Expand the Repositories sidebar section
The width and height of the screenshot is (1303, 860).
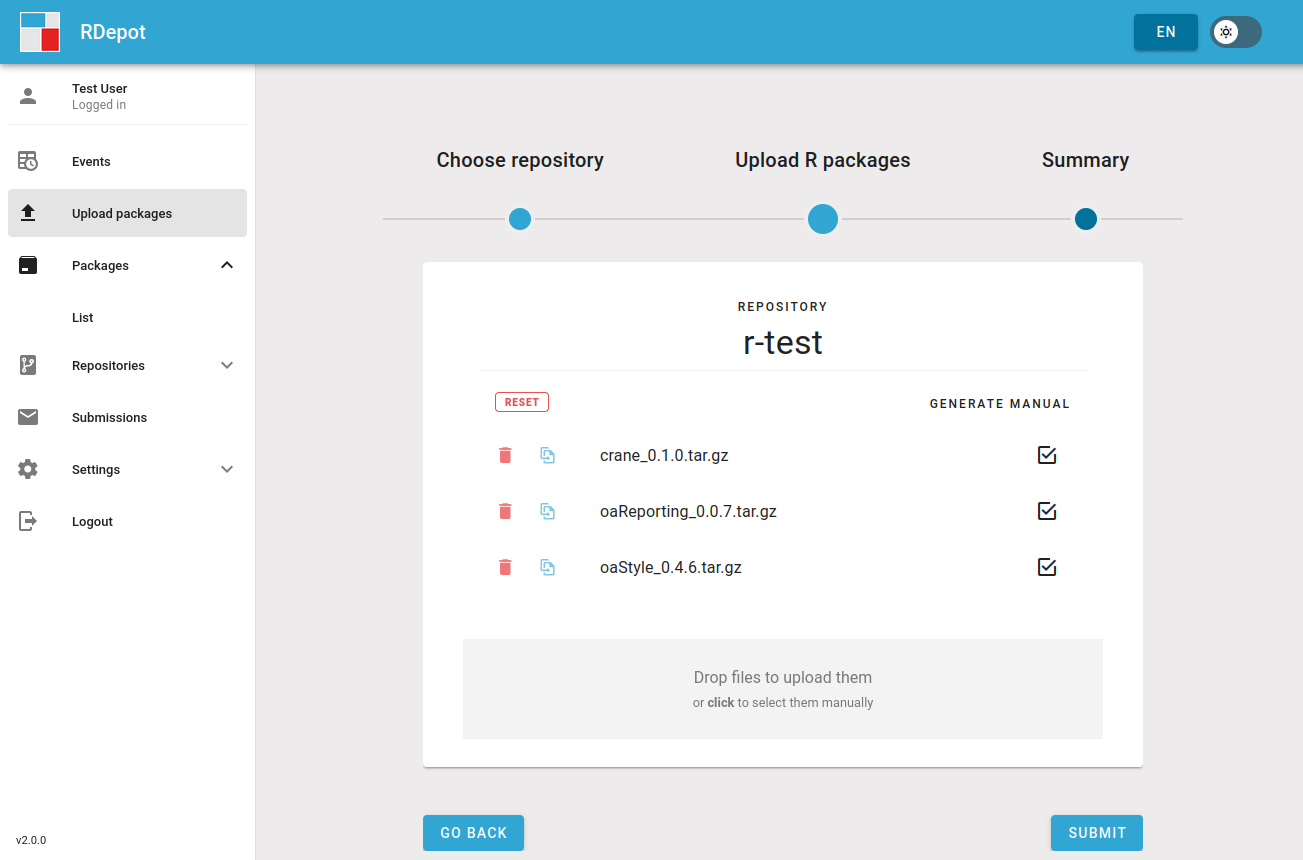point(227,365)
